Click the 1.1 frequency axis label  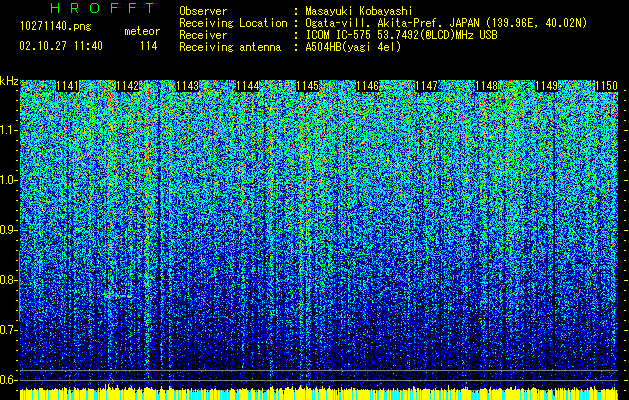[x=9, y=130]
